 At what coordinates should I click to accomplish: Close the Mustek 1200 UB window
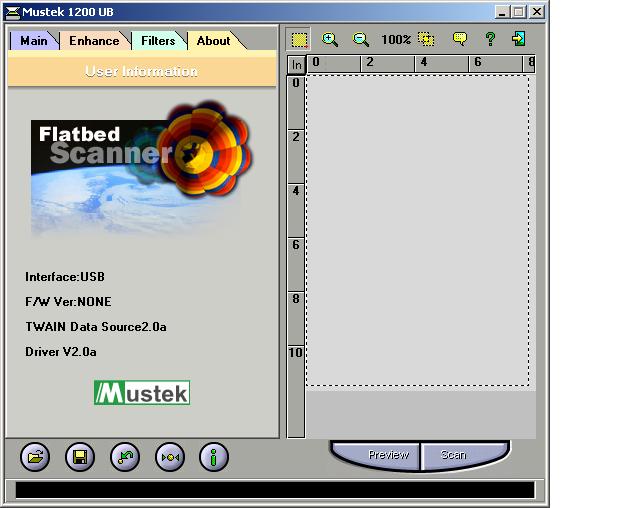coord(537,12)
